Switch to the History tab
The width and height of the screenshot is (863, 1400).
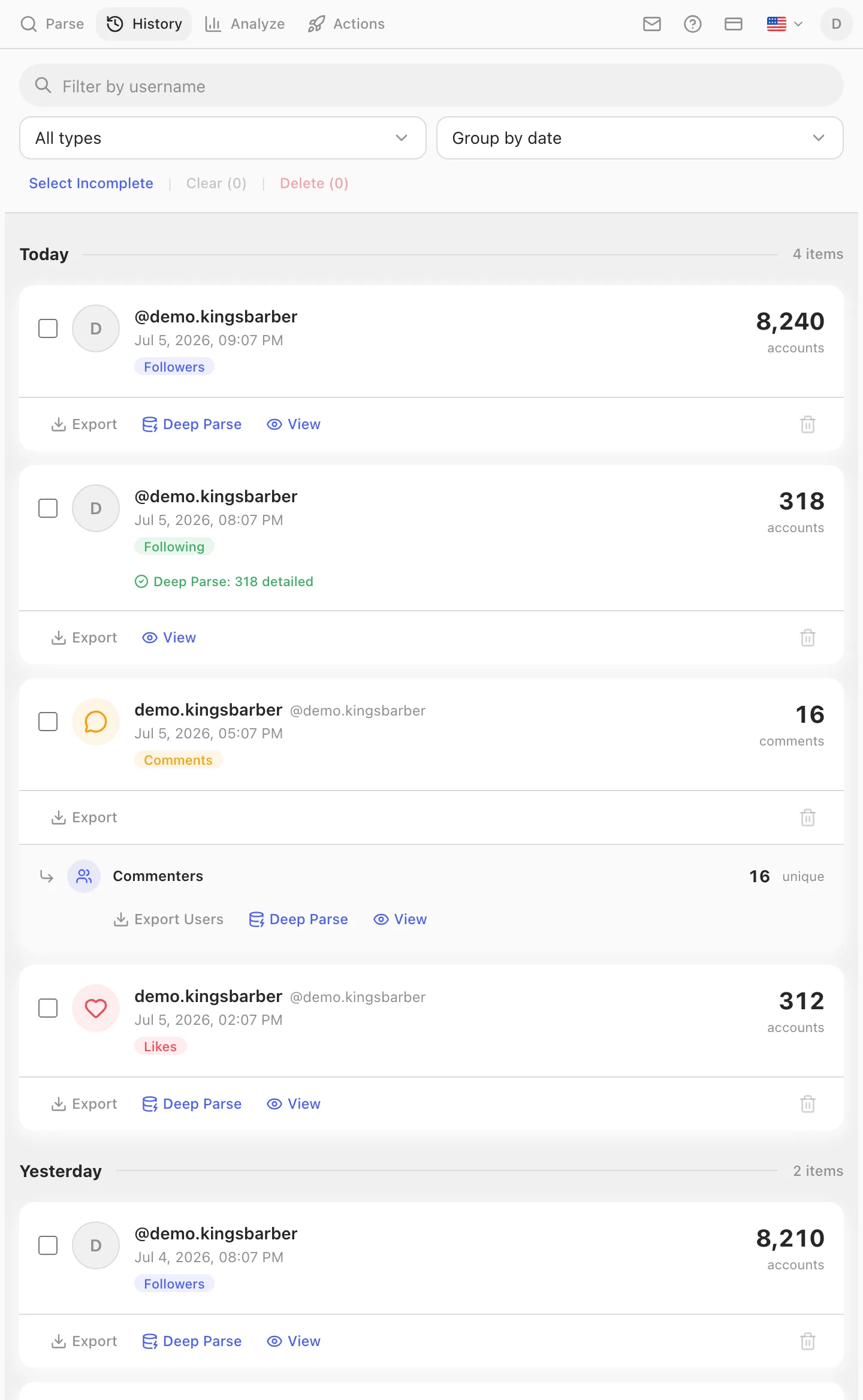pos(144,24)
